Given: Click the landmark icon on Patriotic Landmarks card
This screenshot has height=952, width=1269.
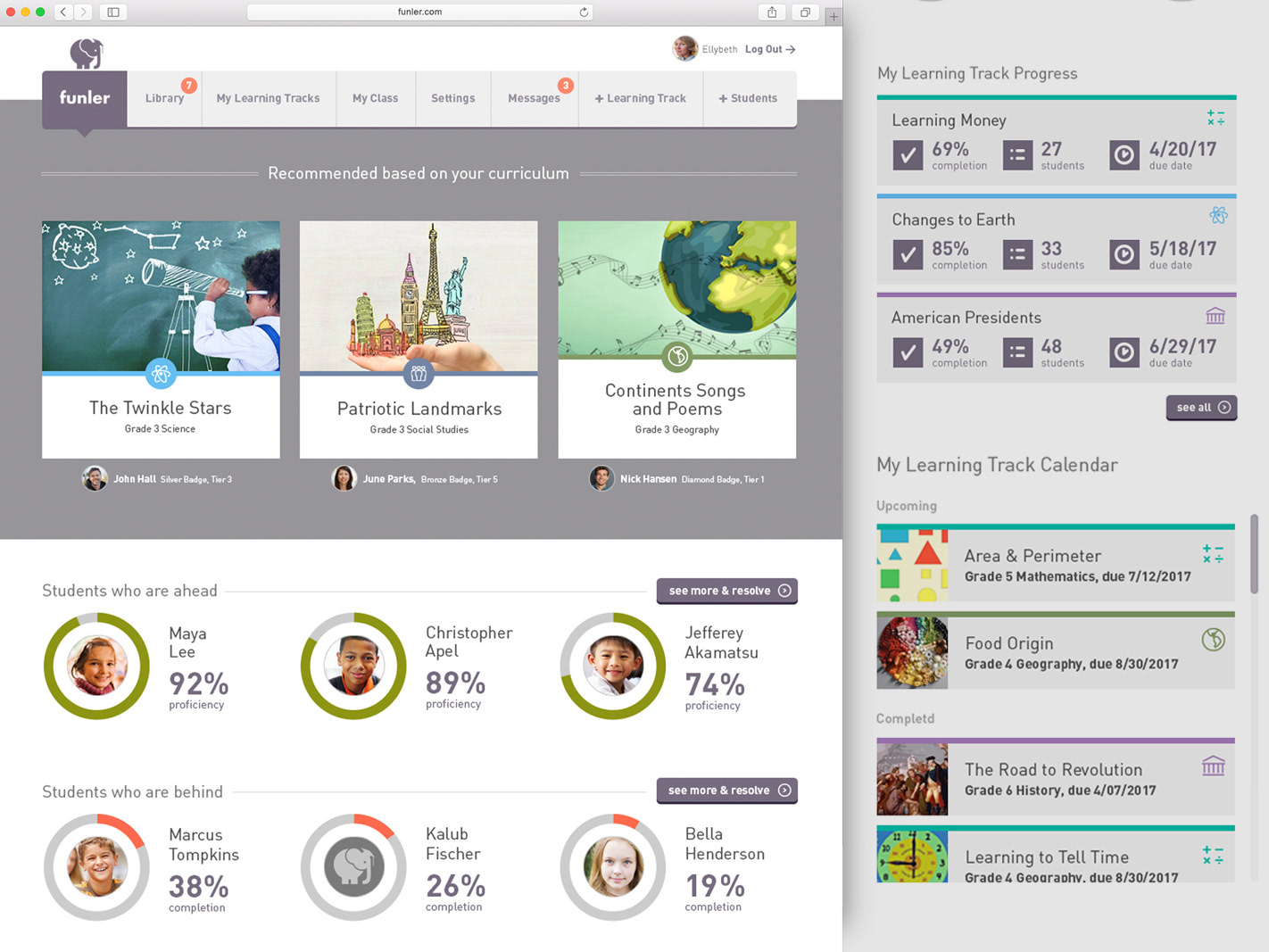Looking at the screenshot, I should [x=419, y=374].
